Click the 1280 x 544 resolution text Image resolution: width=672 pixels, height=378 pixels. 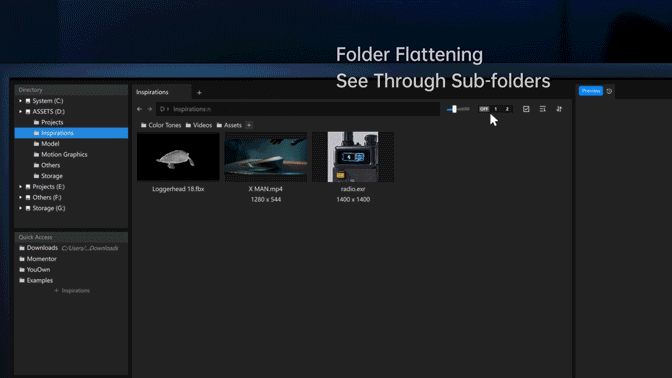coord(266,199)
